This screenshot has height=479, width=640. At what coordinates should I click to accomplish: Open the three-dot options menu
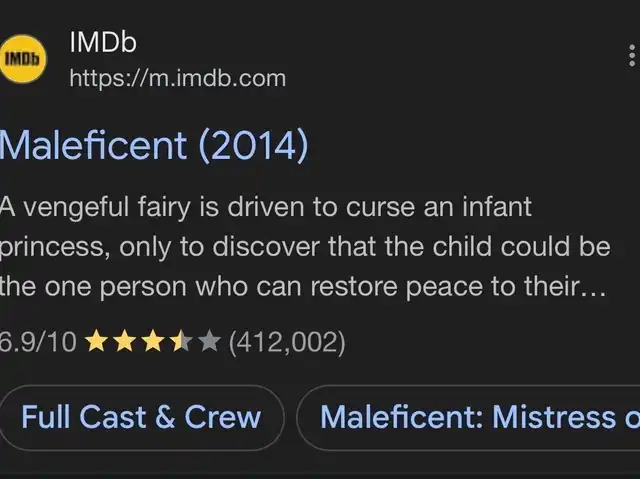click(x=632, y=56)
